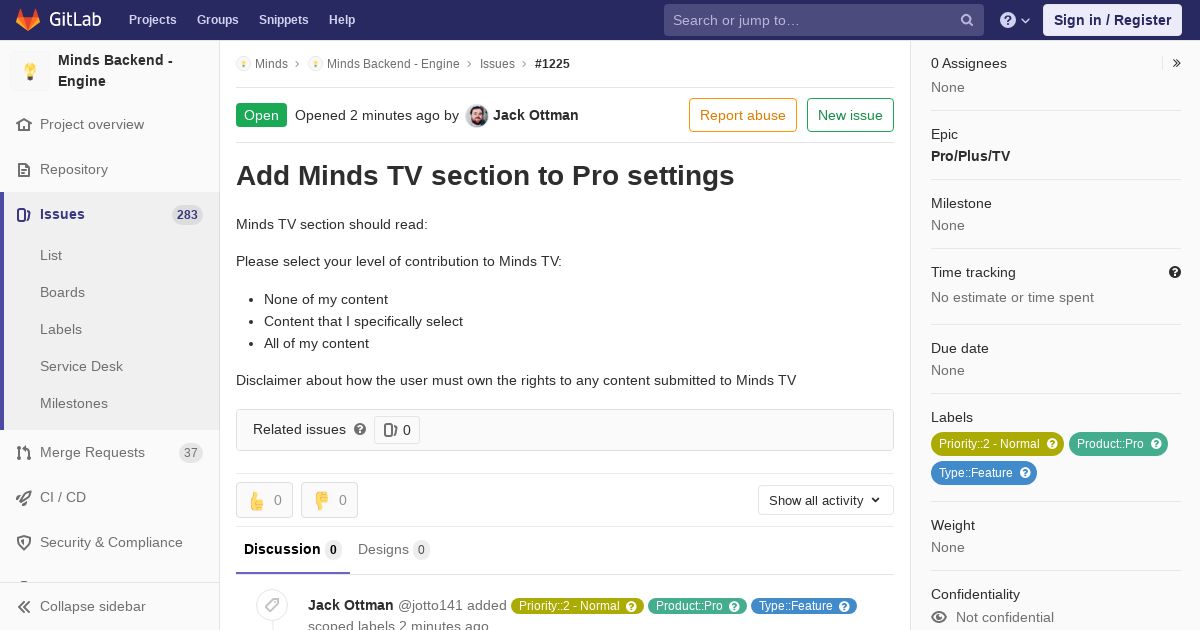Screen dimensions: 1200x630
Task: Click the issue title heading text
Action: (x=485, y=176)
